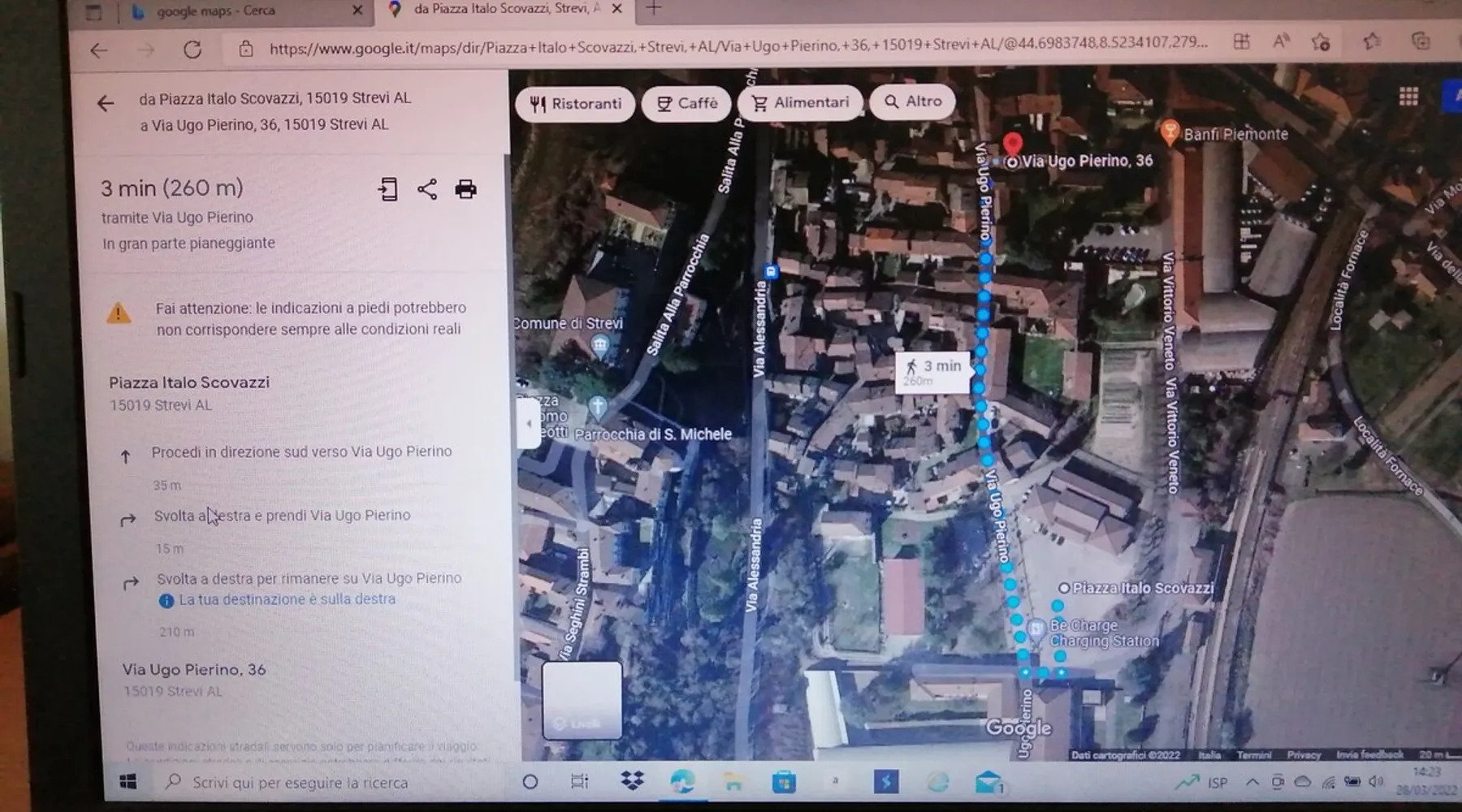Click the share directions icon
This screenshot has width=1462, height=812.
pos(427,189)
